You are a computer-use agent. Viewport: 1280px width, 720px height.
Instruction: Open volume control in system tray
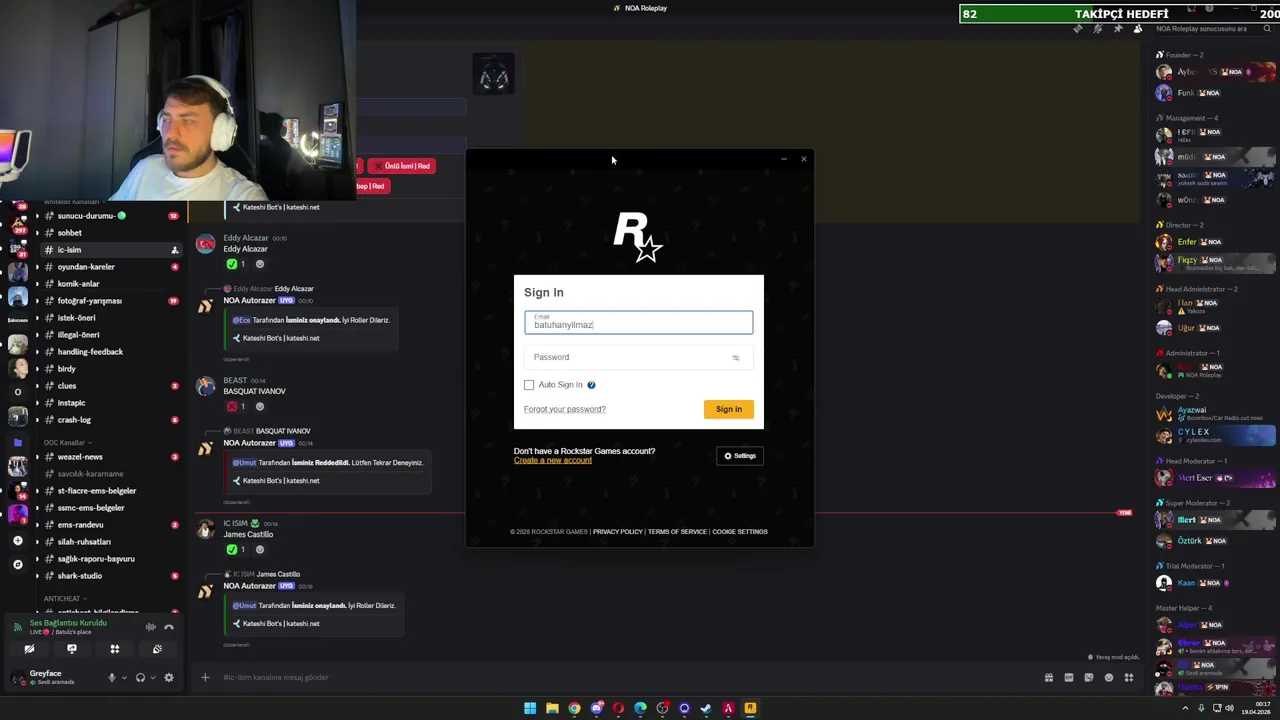click(x=1230, y=709)
